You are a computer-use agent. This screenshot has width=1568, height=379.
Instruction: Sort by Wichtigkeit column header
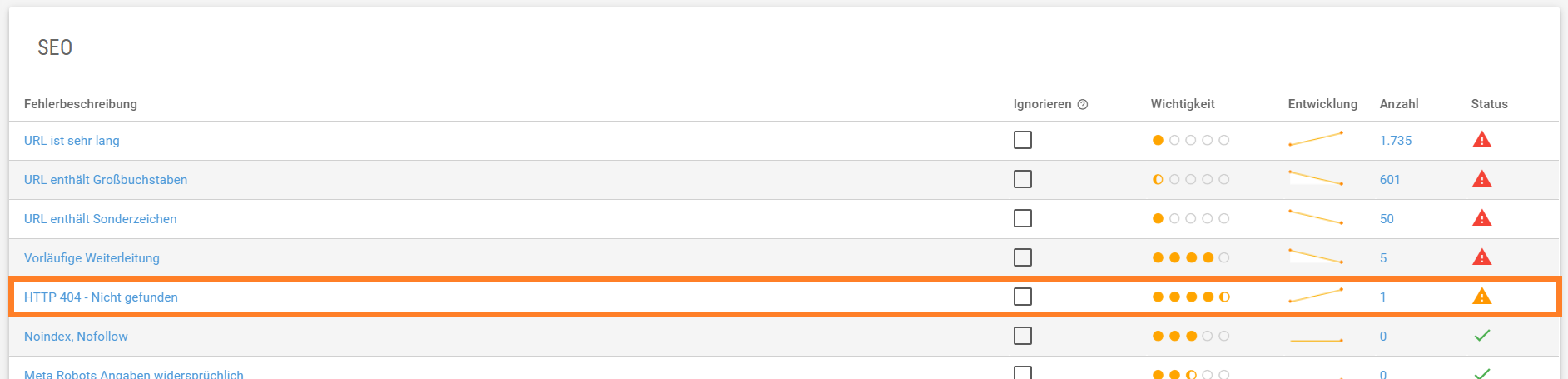tap(1183, 104)
